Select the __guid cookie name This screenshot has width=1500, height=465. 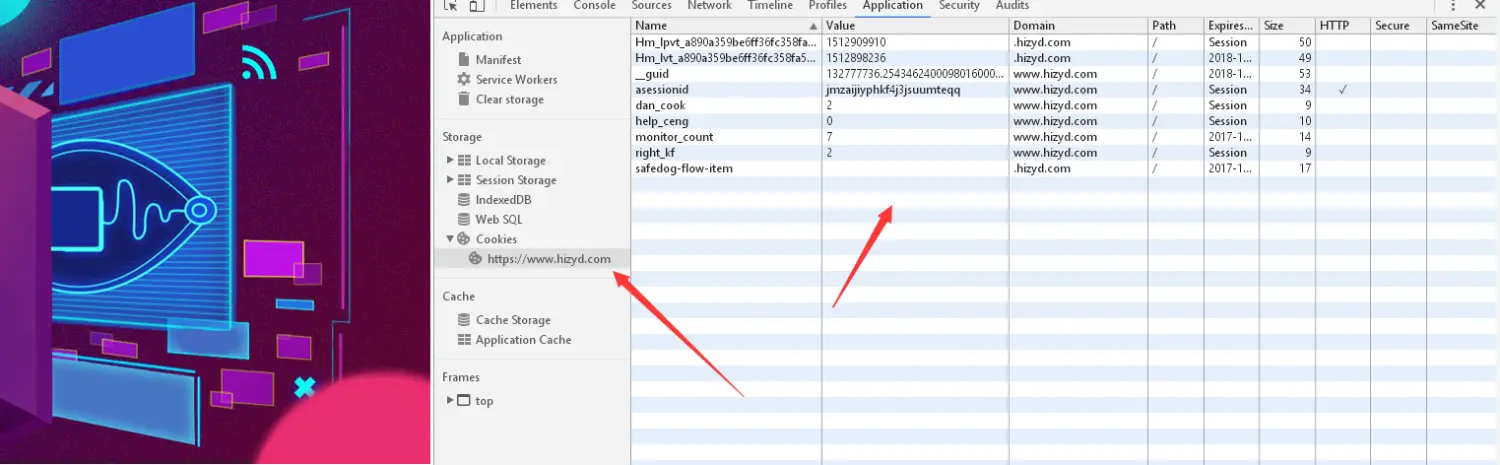tap(652, 74)
